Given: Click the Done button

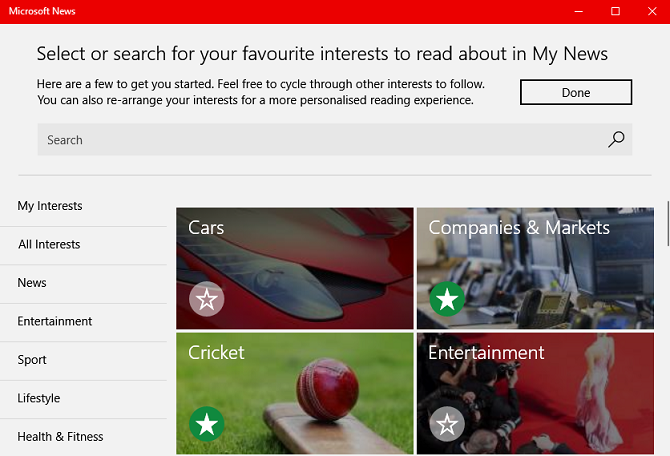Looking at the screenshot, I should click(576, 92).
